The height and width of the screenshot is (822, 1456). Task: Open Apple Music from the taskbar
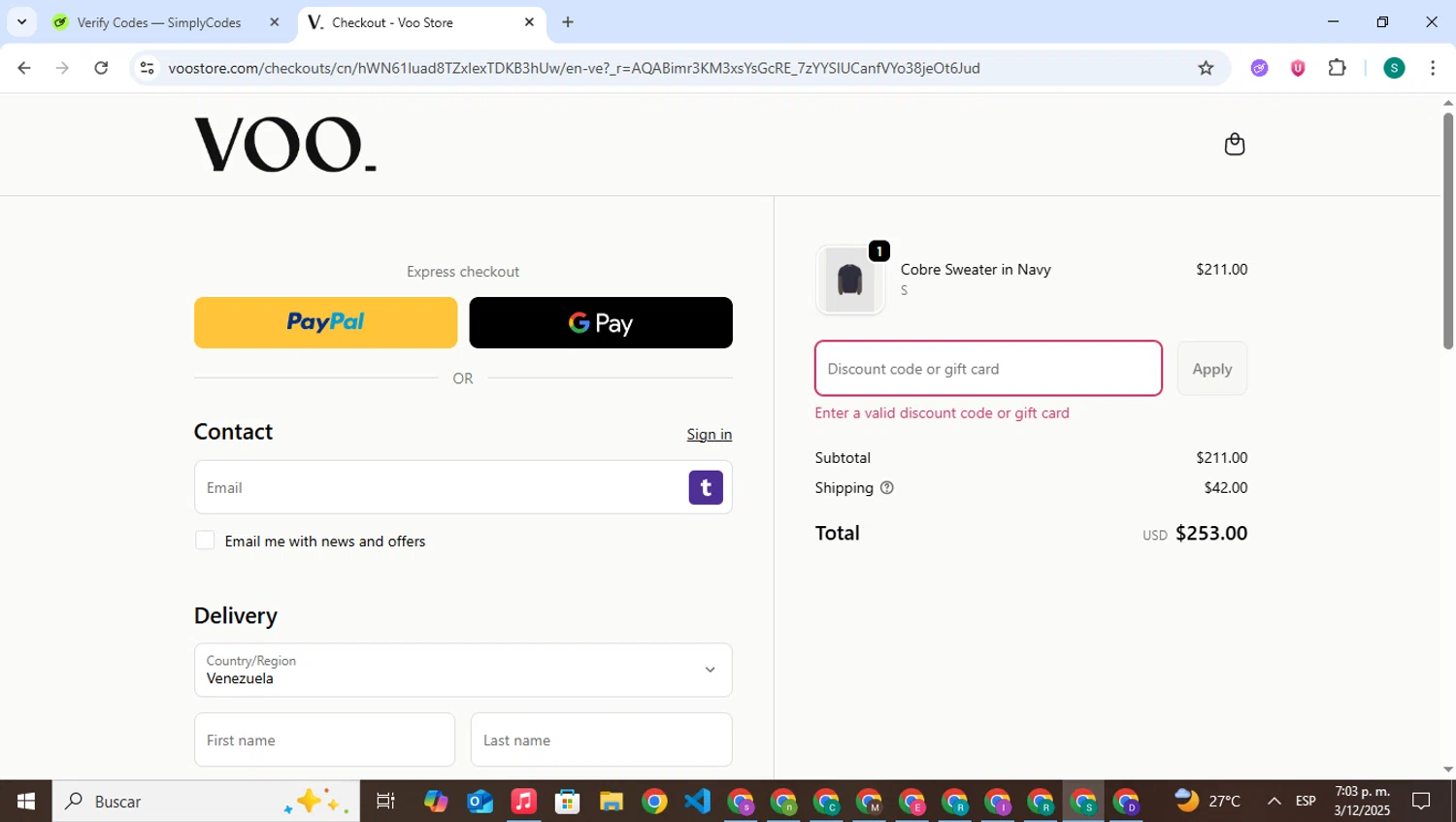tap(523, 802)
